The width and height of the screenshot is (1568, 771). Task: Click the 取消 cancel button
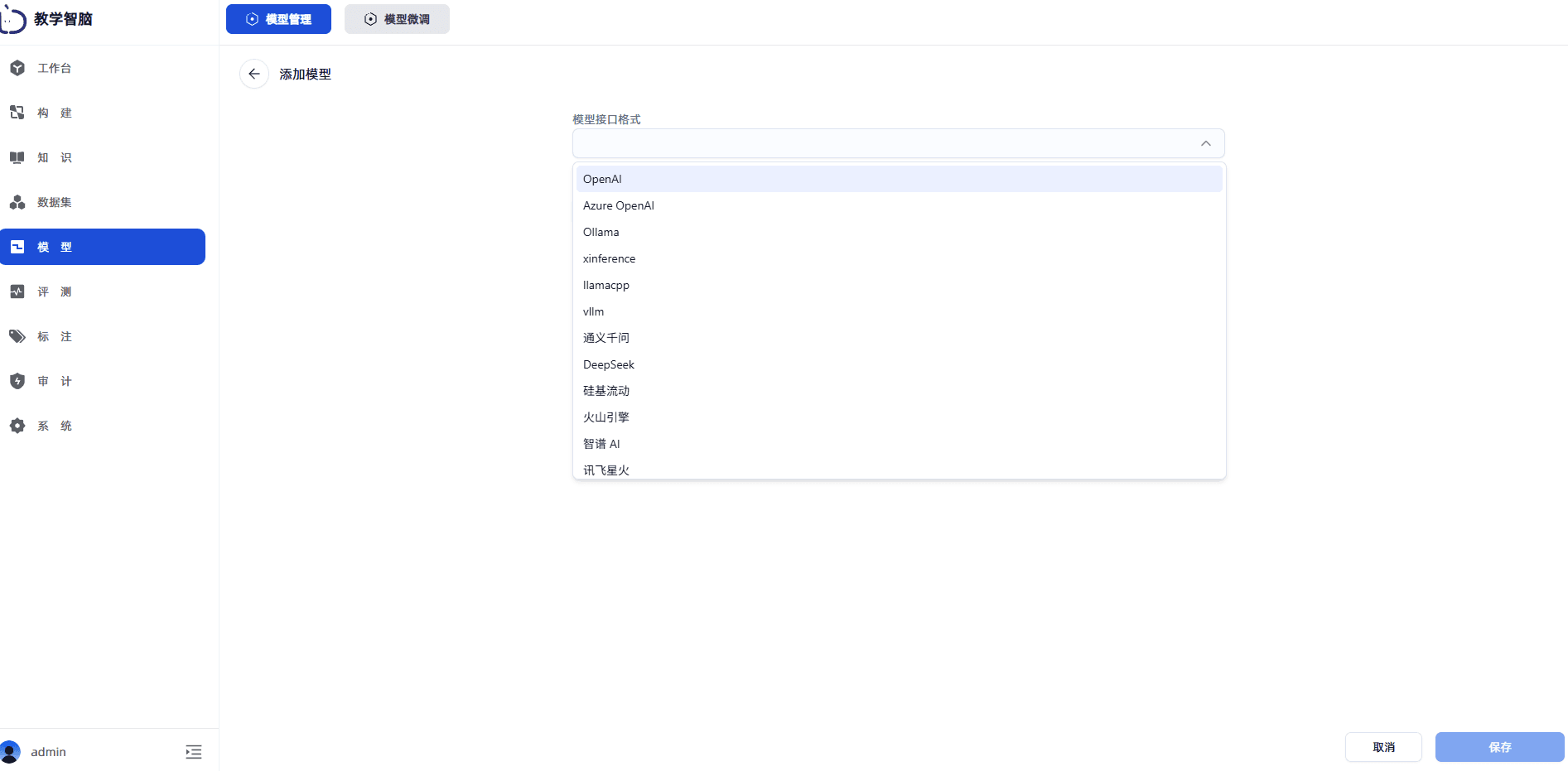pos(1383,747)
